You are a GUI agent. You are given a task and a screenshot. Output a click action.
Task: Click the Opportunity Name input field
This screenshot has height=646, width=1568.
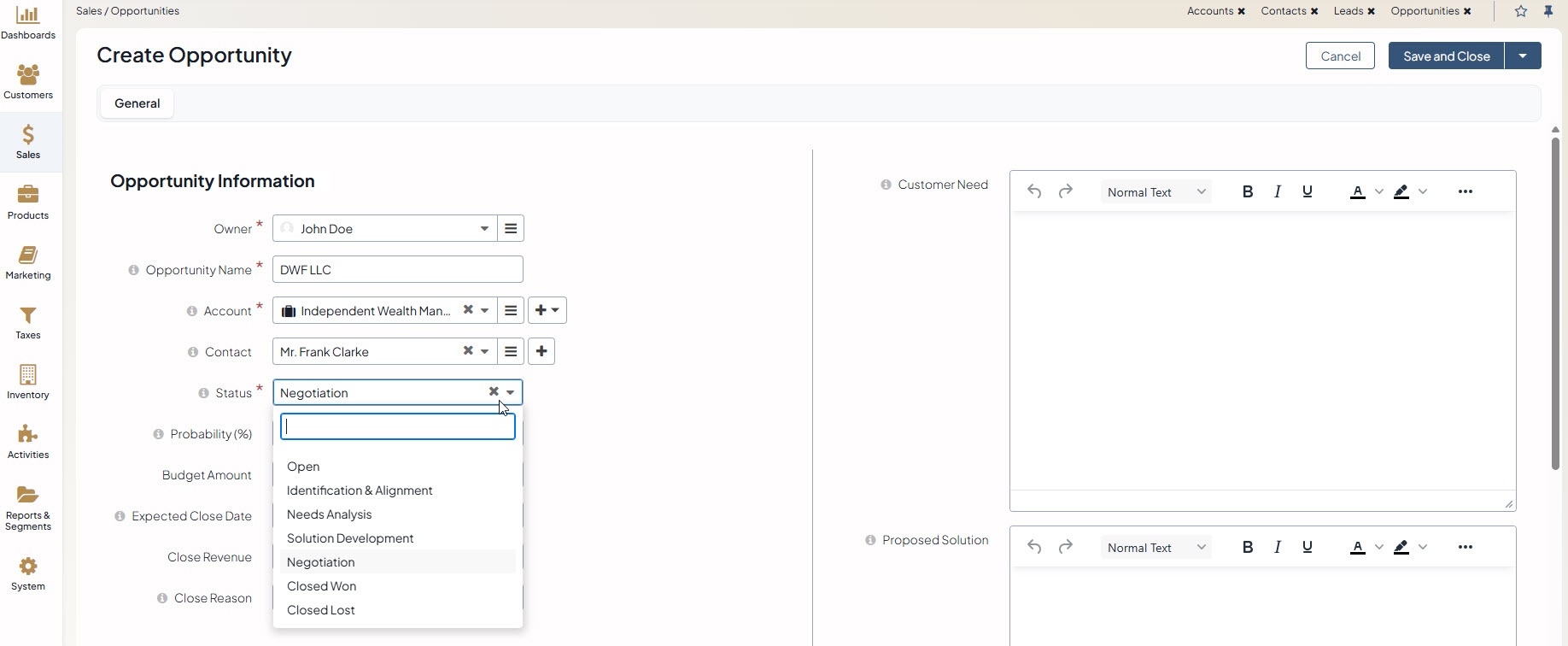pyautogui.click(x=397, y=269)
